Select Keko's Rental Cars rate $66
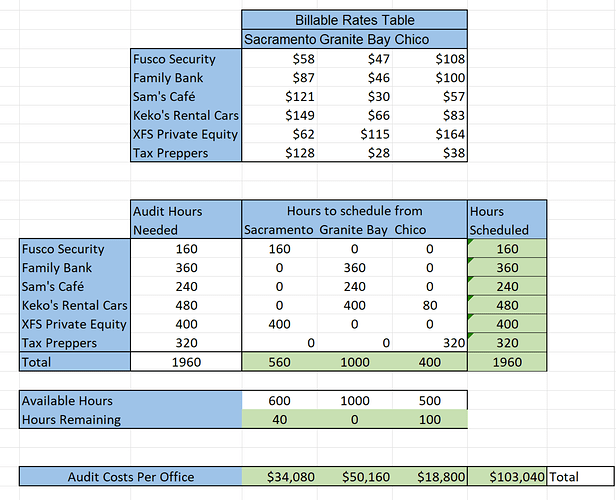 (x=355, y=115)
